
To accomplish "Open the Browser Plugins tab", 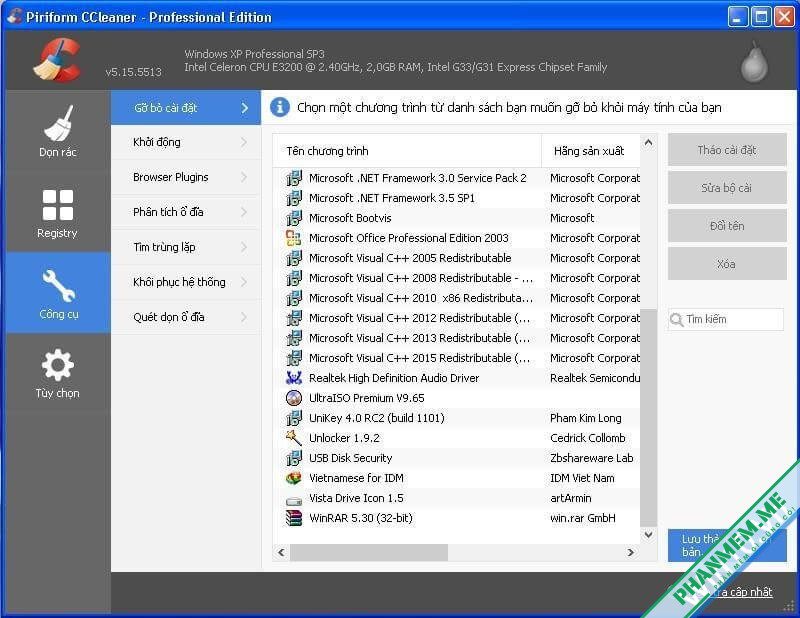I will (186, 177).
